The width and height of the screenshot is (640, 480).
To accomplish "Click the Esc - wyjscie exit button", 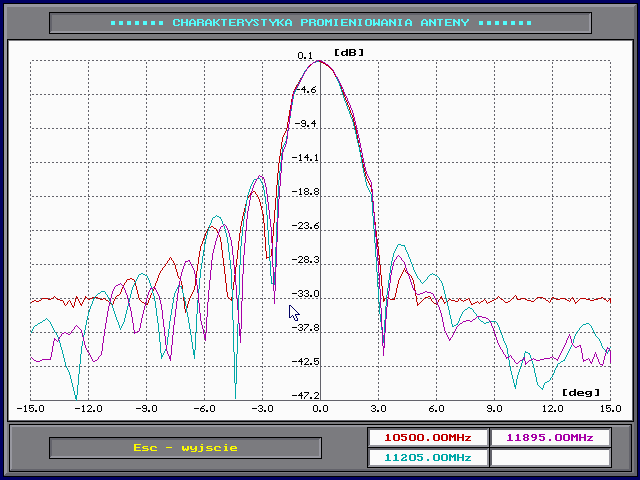I will [x=184, y=448].
